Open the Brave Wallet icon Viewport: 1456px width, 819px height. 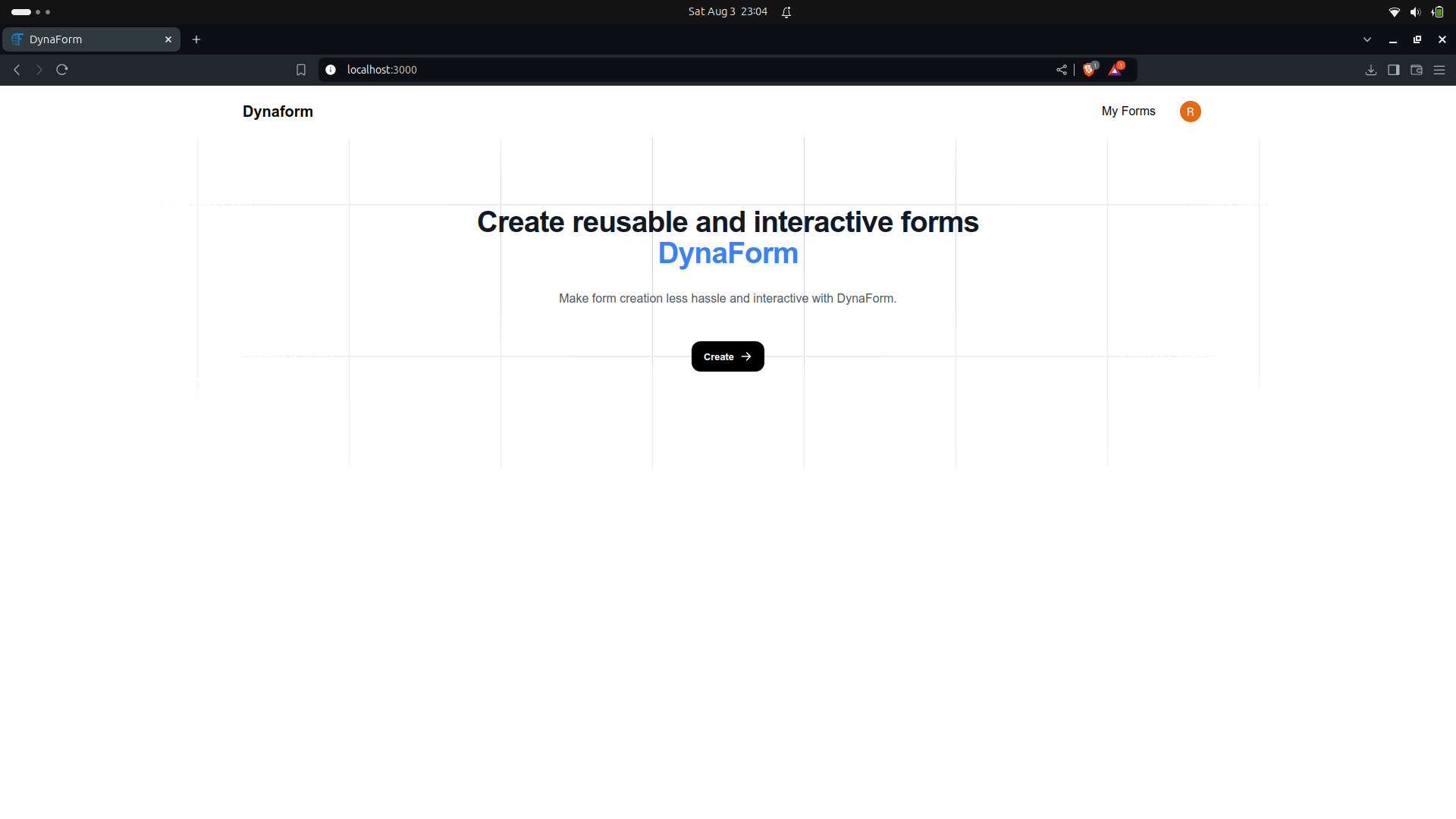[x=1417, y=70]
